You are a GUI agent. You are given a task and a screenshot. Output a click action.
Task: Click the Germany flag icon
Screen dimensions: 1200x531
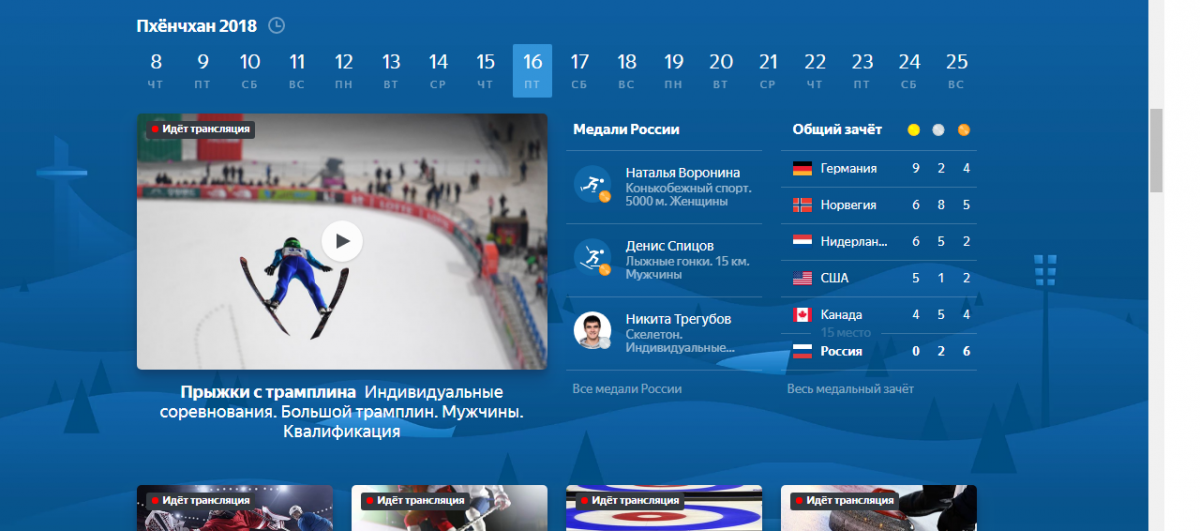coord(802,168)
